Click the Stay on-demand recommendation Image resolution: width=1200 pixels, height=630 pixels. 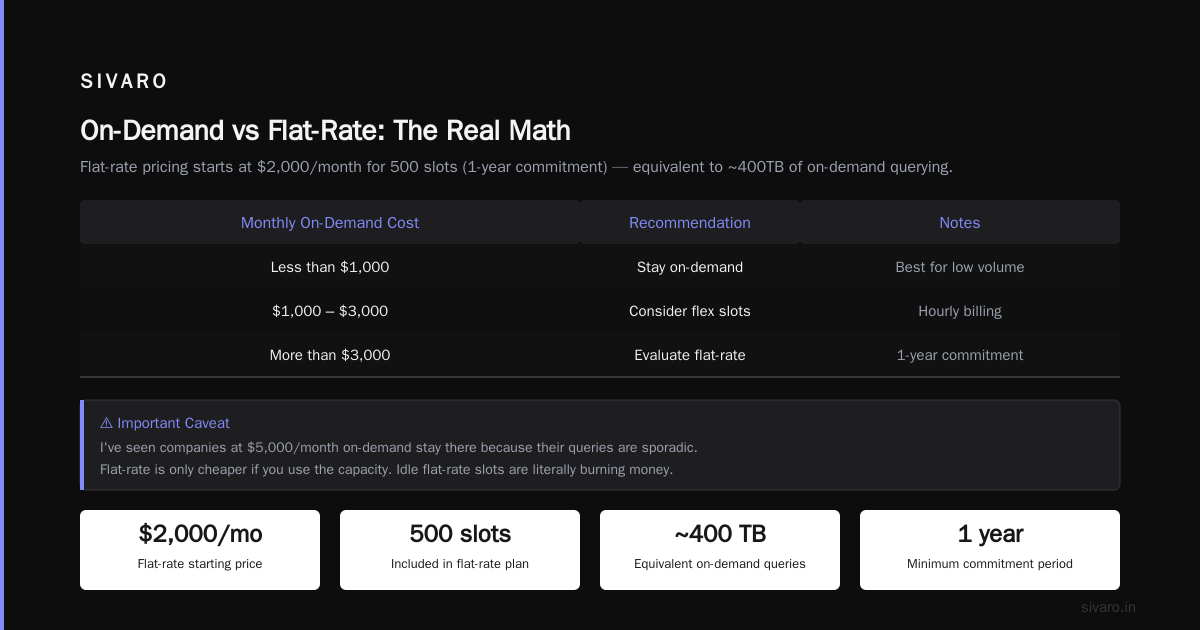coord(690,267)
